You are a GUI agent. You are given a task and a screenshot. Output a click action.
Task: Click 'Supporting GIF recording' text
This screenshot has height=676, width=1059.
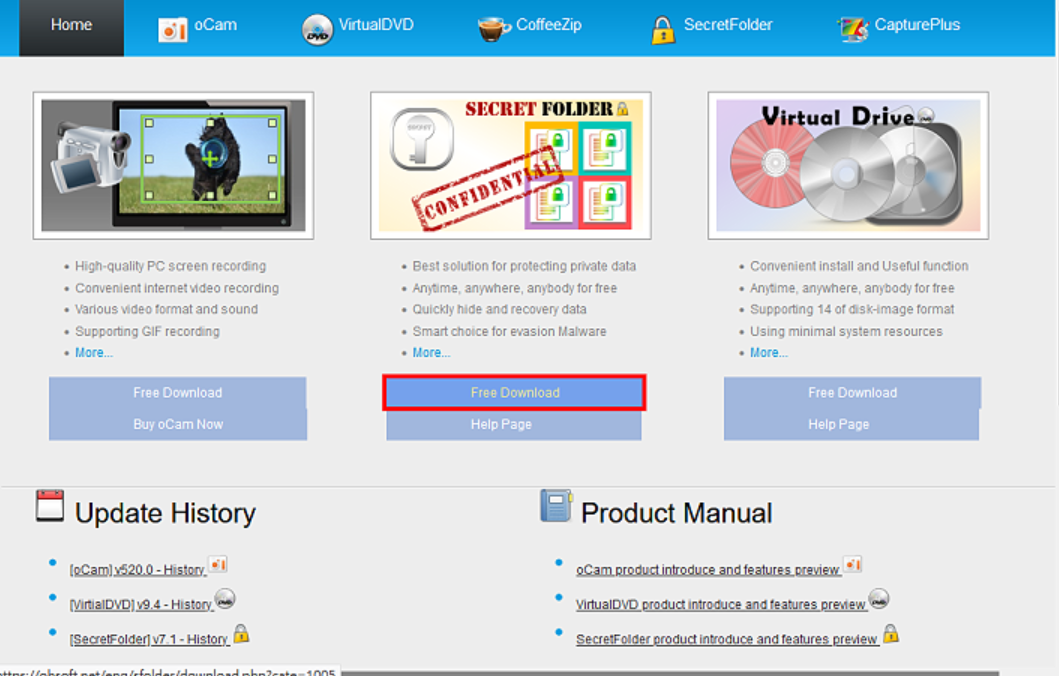point(147,332)
